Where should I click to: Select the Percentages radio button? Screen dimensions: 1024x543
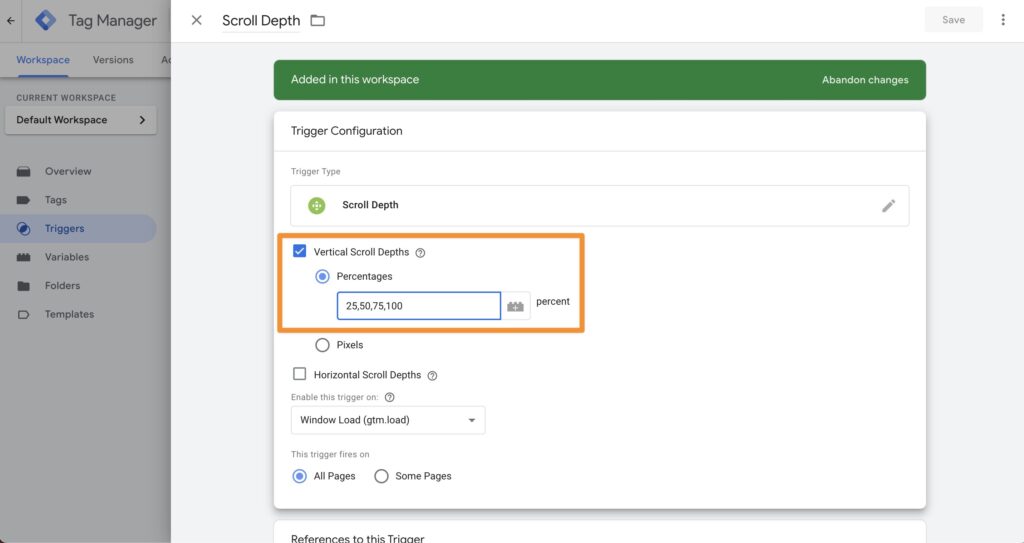pyautogui.click(x=322, y=276)
